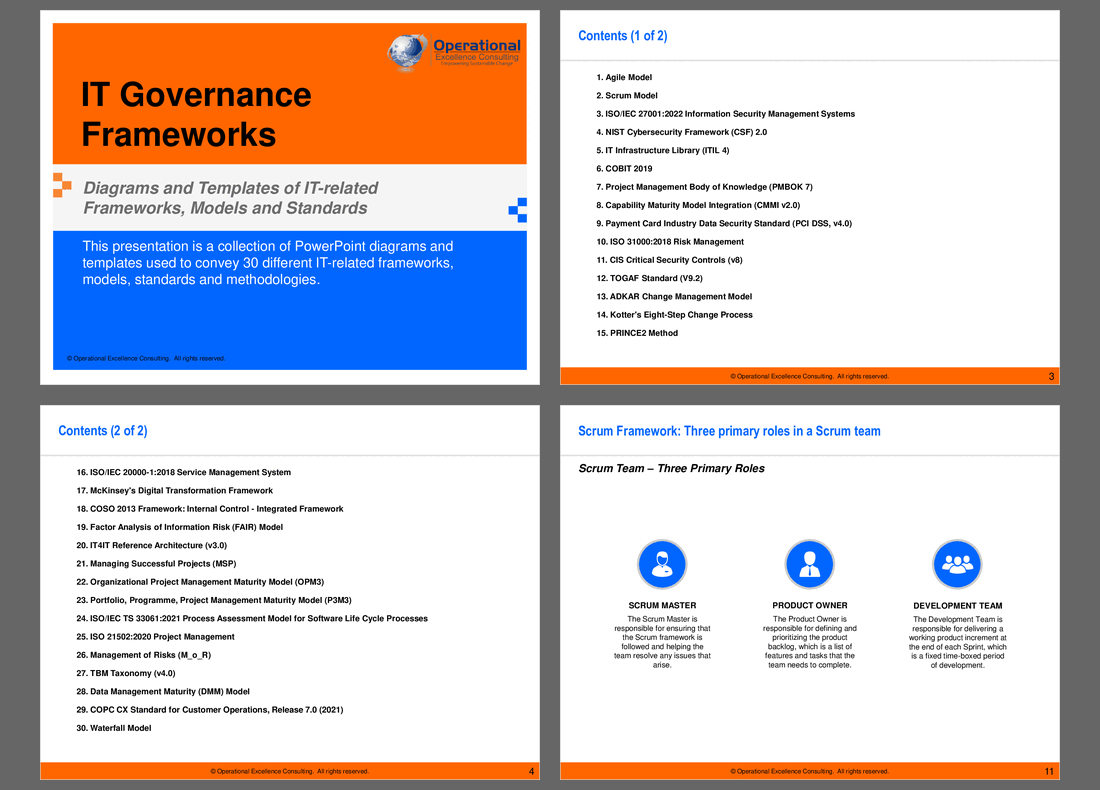Viewport: 1100px width, 790px height.
Task: Click the FAIR Model contents entry
Action: tap(180, 527)
